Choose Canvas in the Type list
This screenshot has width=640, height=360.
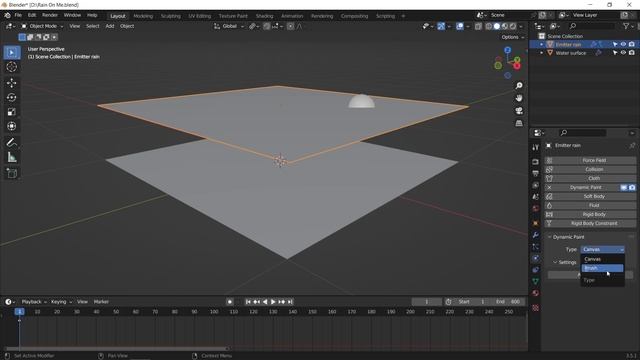602,259
